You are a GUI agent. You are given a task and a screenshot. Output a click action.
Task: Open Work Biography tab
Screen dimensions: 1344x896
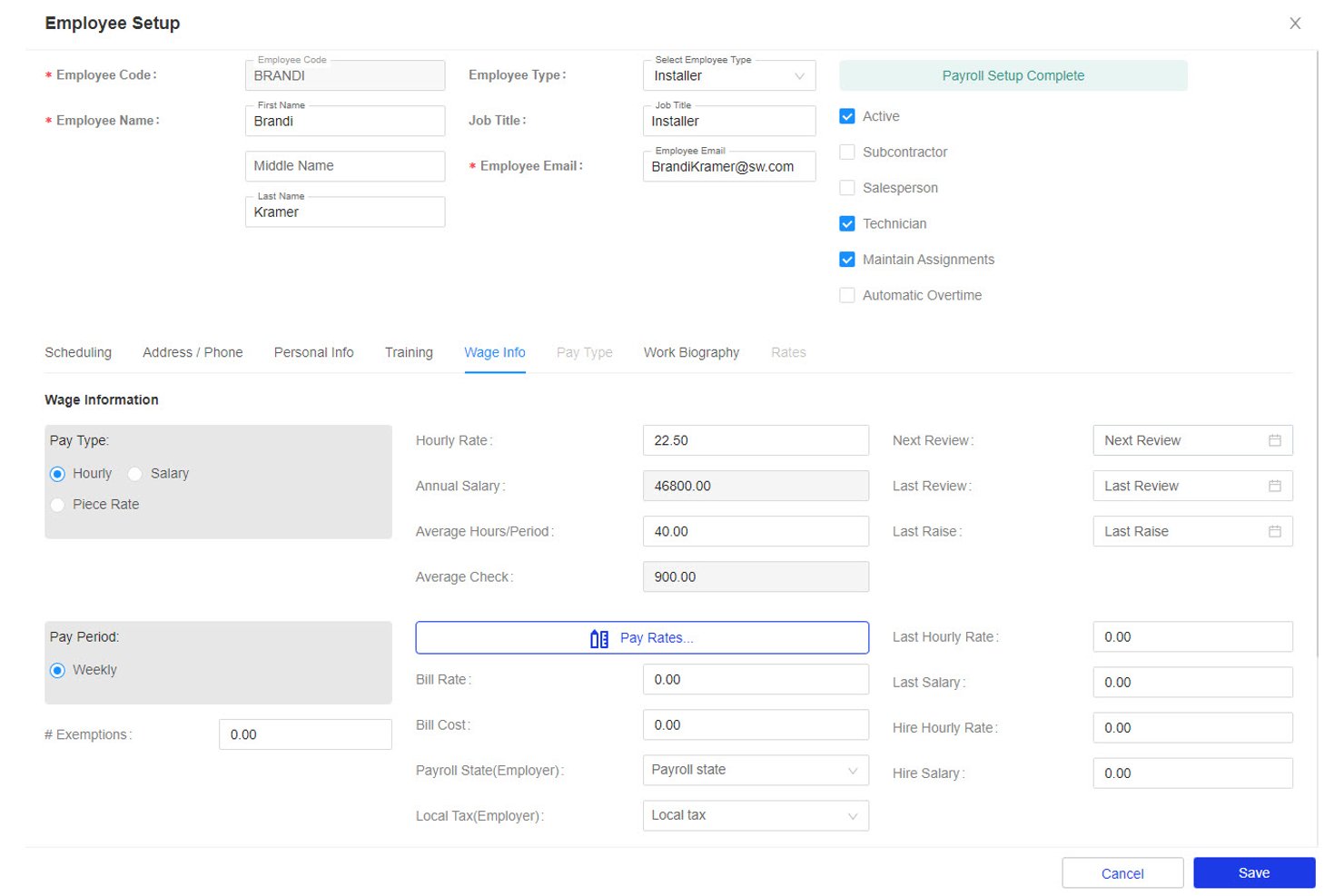pyautogui.click(x=691, y=352)
